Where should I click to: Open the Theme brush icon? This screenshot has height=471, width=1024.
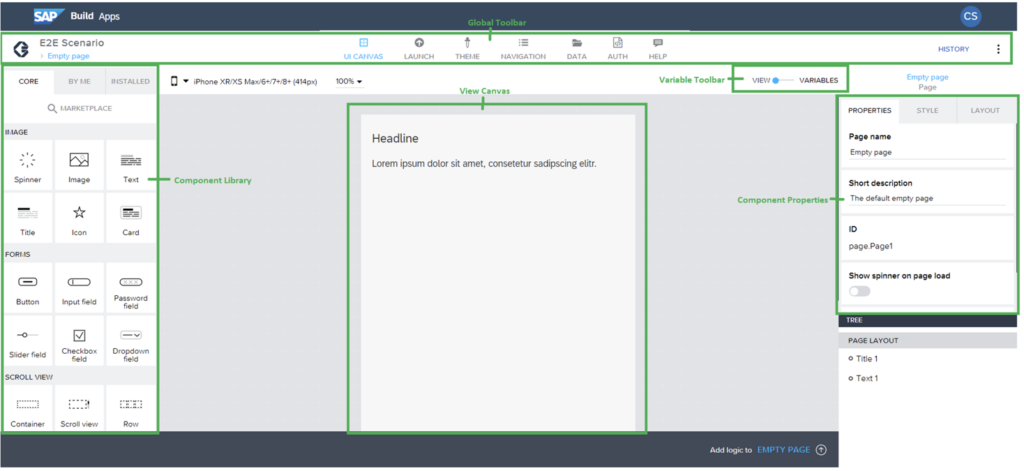click(x=467, y=43)
